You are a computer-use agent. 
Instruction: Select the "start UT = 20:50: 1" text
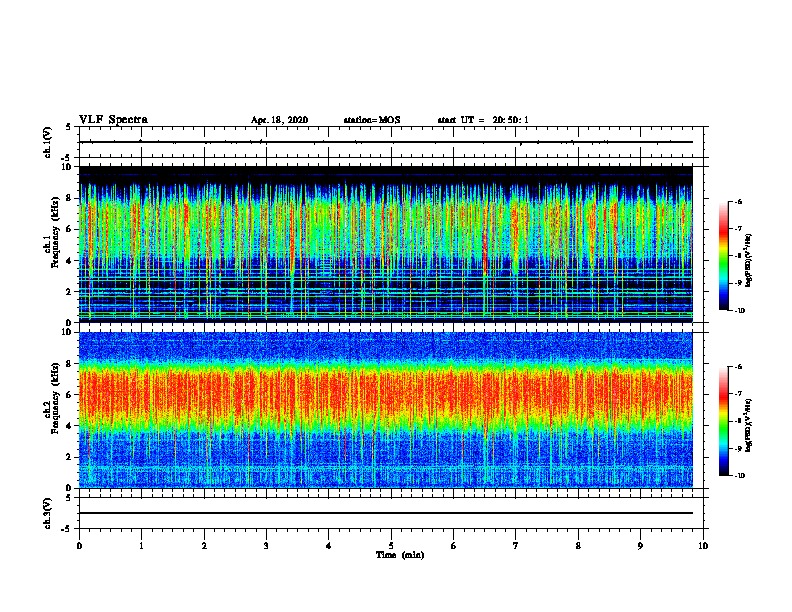pos(483,120)
